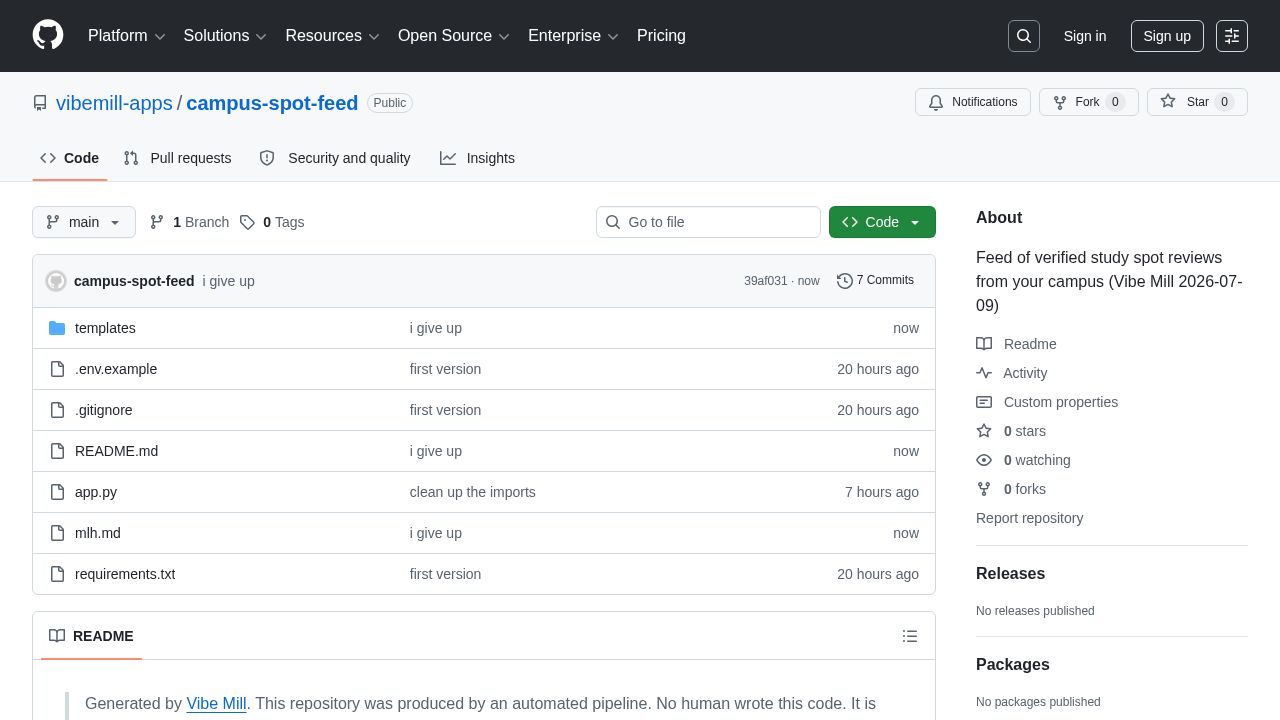View the 1 Branch link

pos(189,222)
